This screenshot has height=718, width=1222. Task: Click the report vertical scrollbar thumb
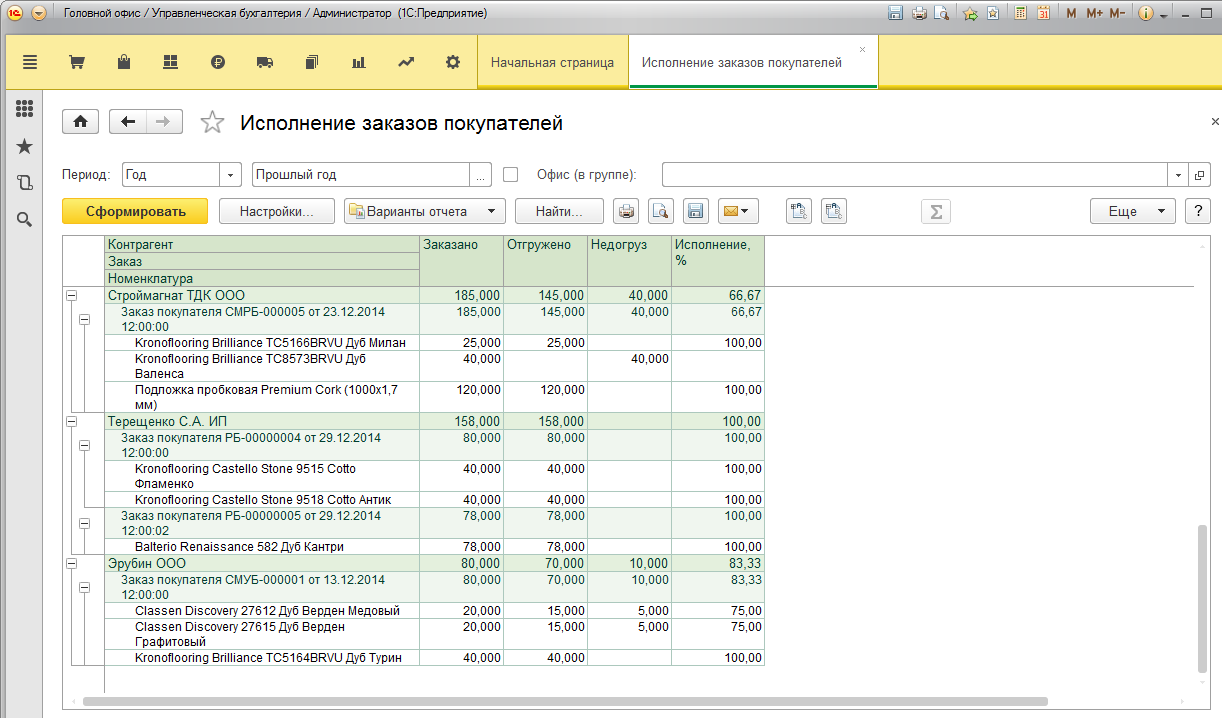tap(1203, 598)
